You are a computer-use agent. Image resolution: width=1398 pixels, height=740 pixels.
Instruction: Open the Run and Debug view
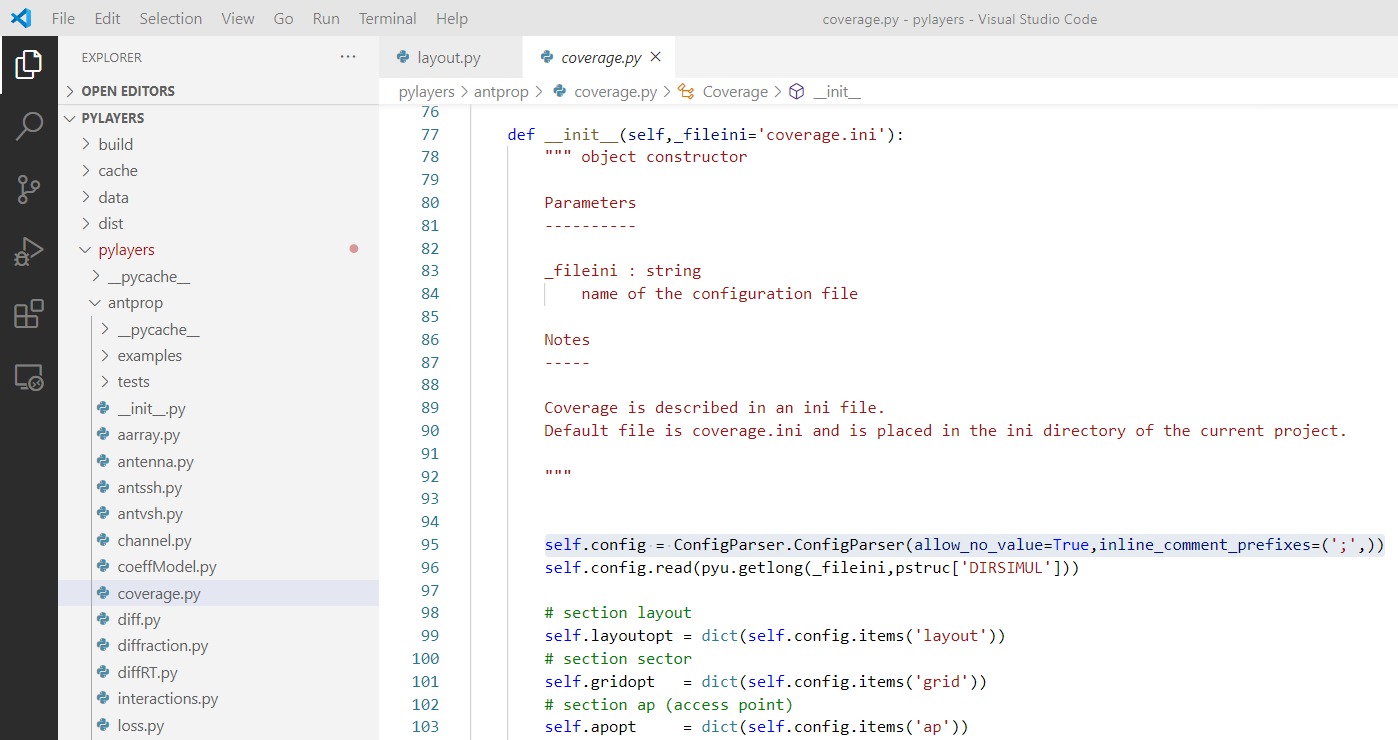click(x=29, y=251)
